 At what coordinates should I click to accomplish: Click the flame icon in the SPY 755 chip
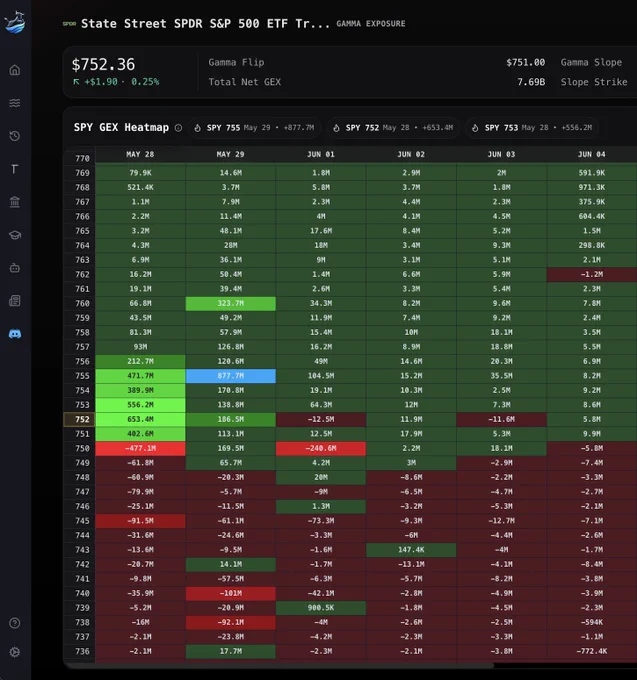(197, 128)
